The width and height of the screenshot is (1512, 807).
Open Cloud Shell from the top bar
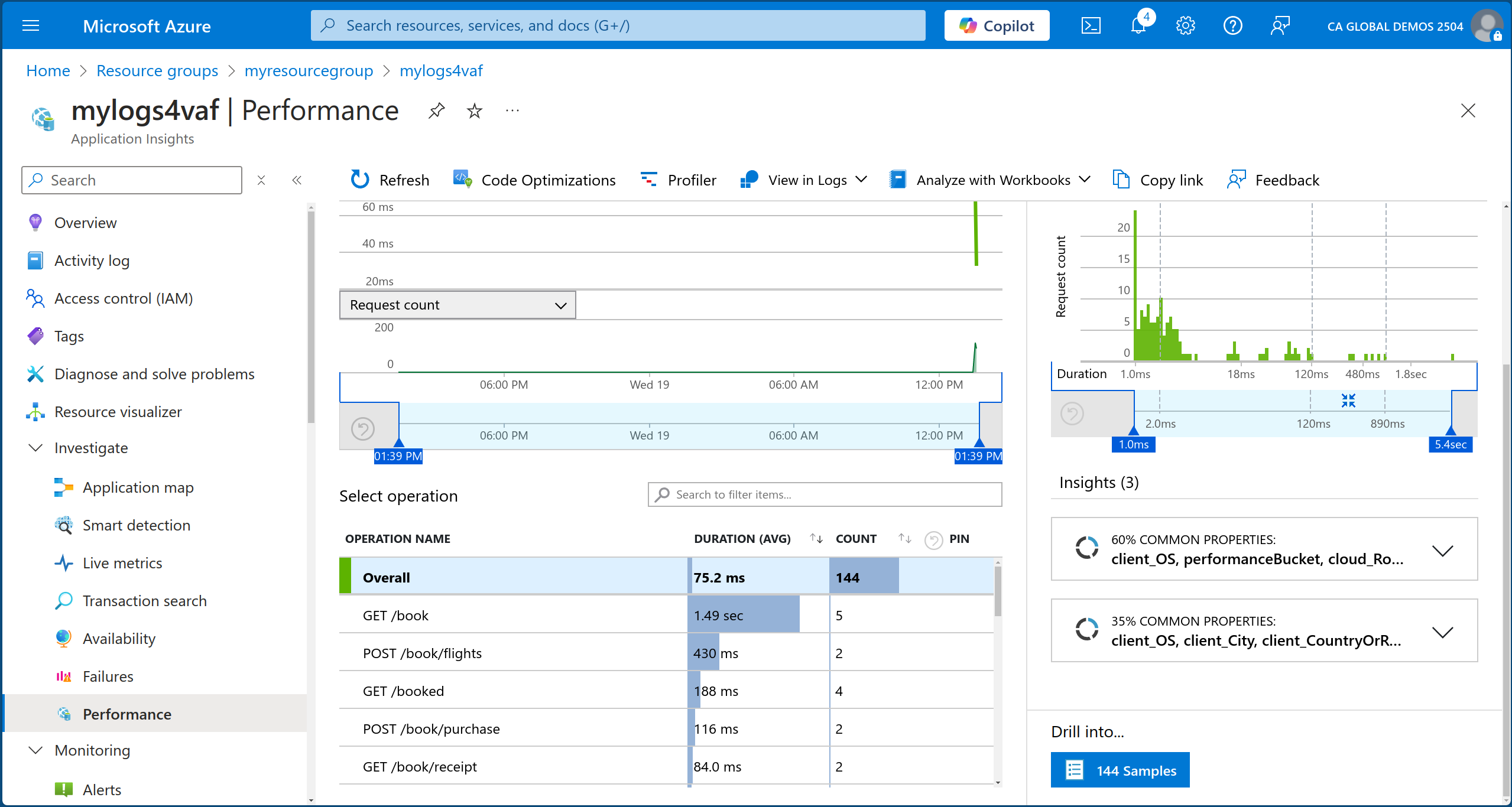(1091, 26)
